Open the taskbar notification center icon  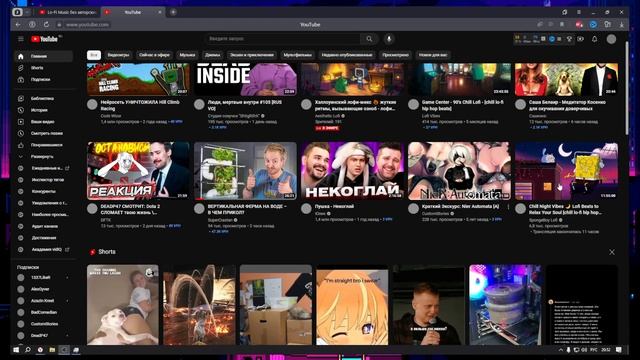[619, 350]
